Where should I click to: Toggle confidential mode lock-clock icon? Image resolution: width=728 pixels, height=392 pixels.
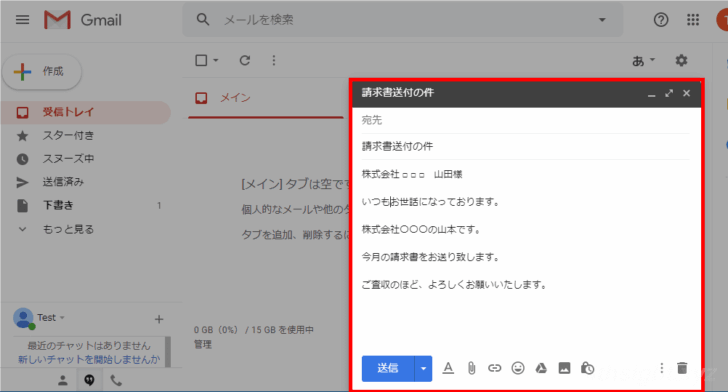pos(587,368)
